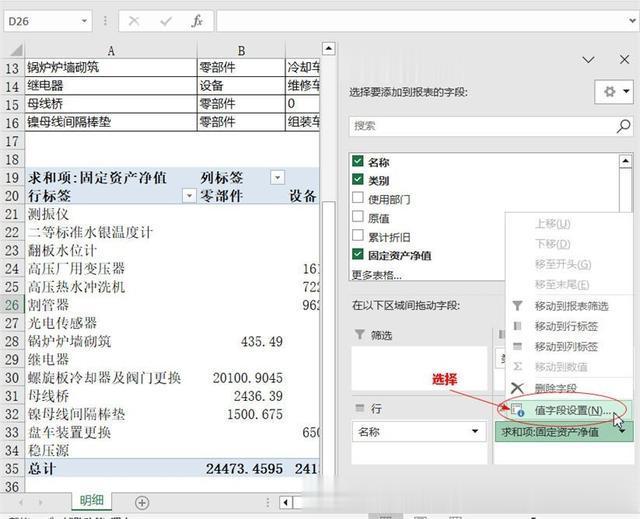Click the worksheet scroll-up arrow
This screenshot has width=640, height=519.
(x=329, y=49)
